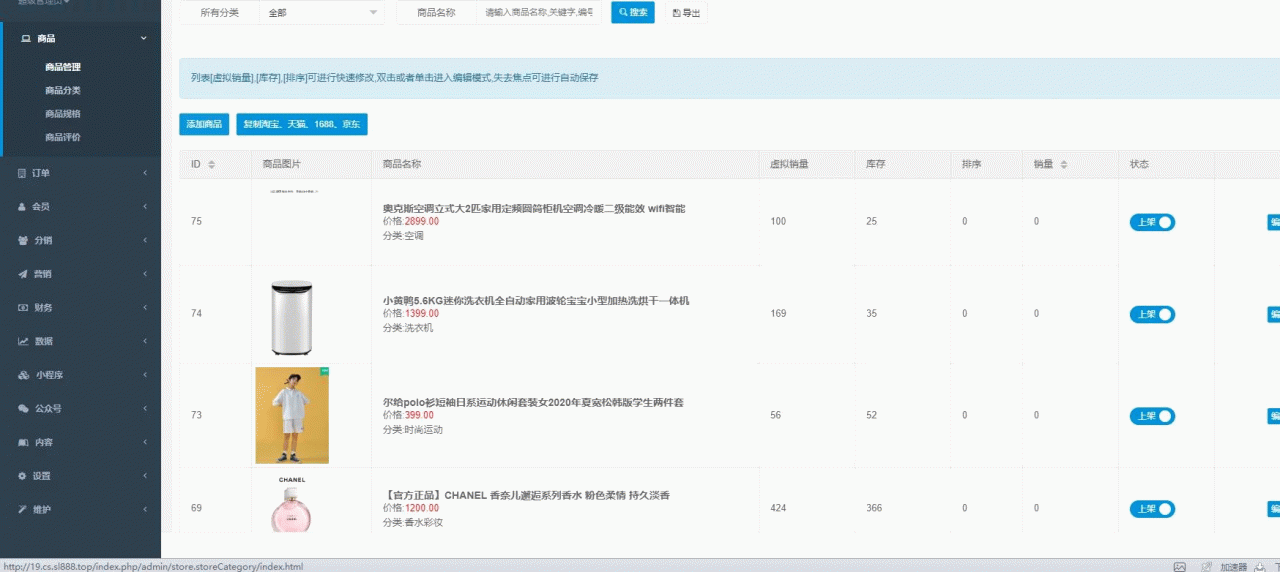
Task: Click the 会员 (Members) person icon
Action: 22,207
